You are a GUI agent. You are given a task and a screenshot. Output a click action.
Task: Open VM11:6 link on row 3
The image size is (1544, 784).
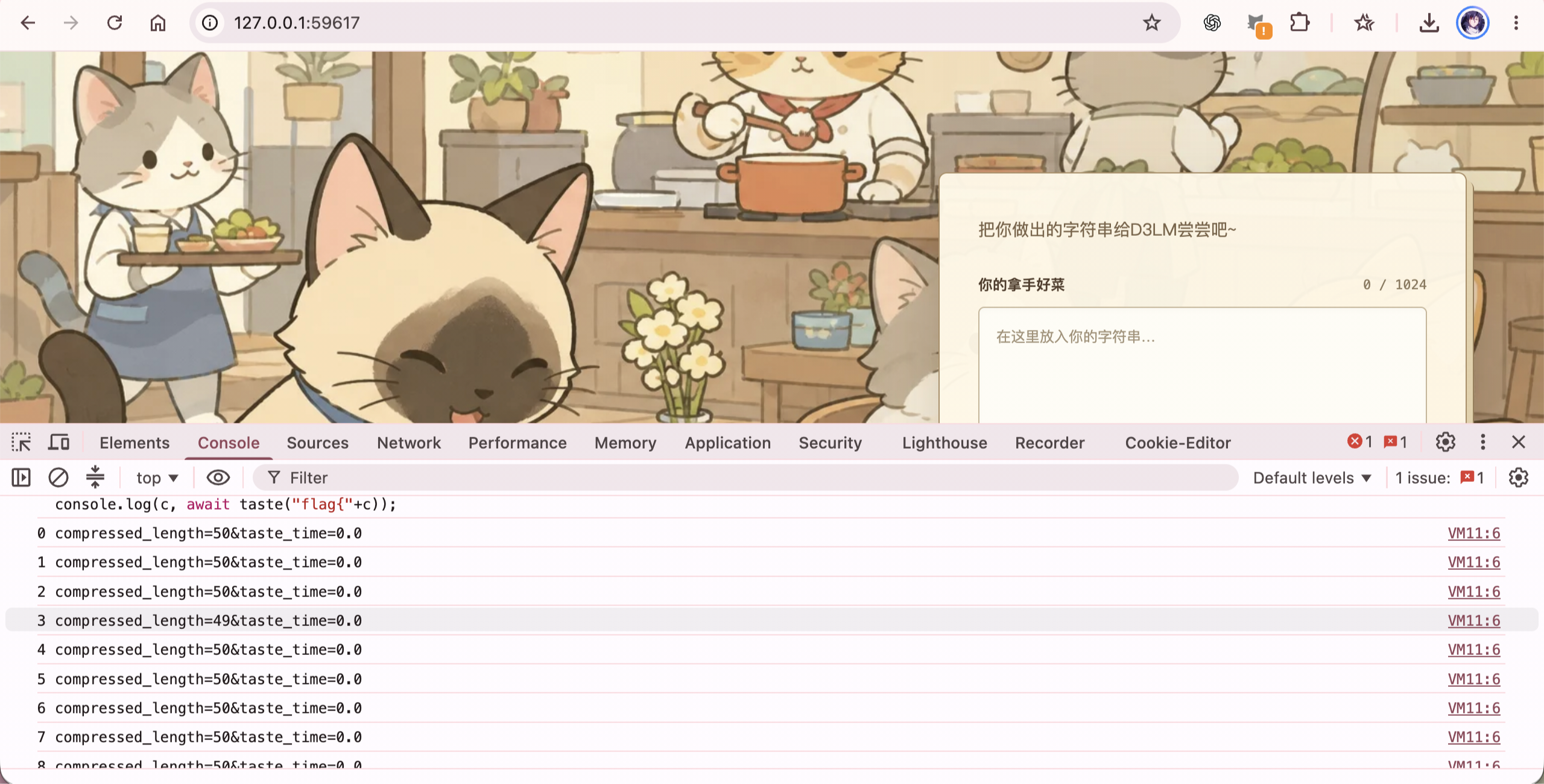click(x=1473, y=621)
